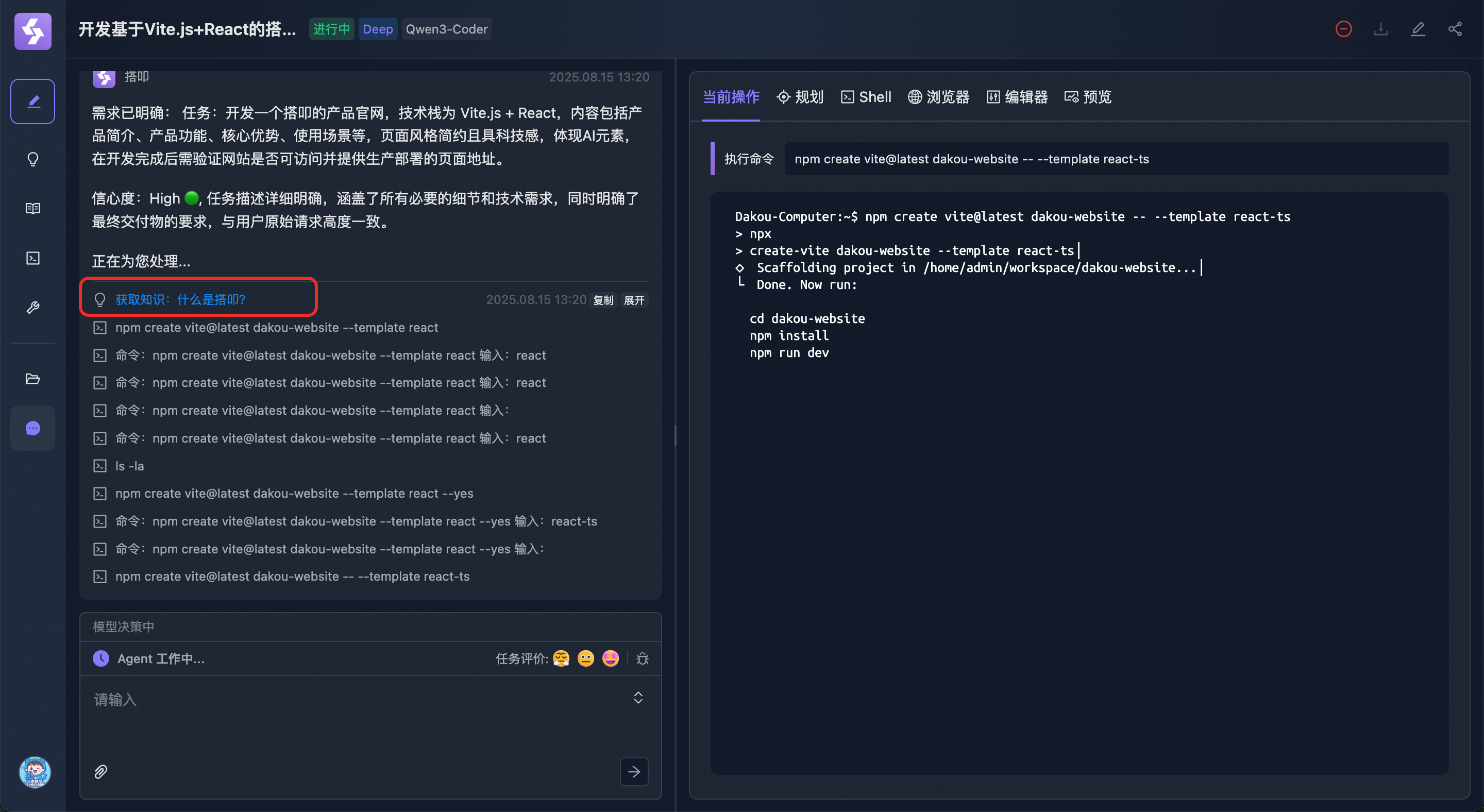Click the paperclip attachment icon
This screenshot has width=1484, height=812.
pyautogui.click(x=101, y=771)
